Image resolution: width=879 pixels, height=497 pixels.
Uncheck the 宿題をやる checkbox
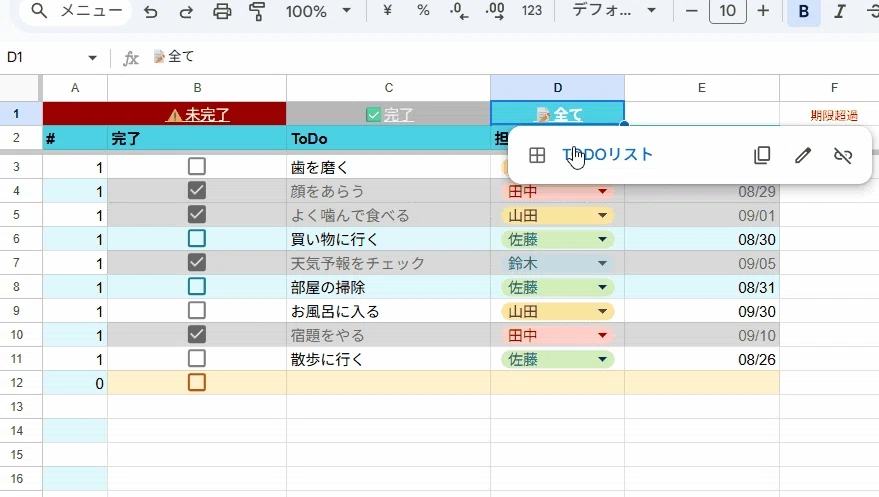click(197, 335)
